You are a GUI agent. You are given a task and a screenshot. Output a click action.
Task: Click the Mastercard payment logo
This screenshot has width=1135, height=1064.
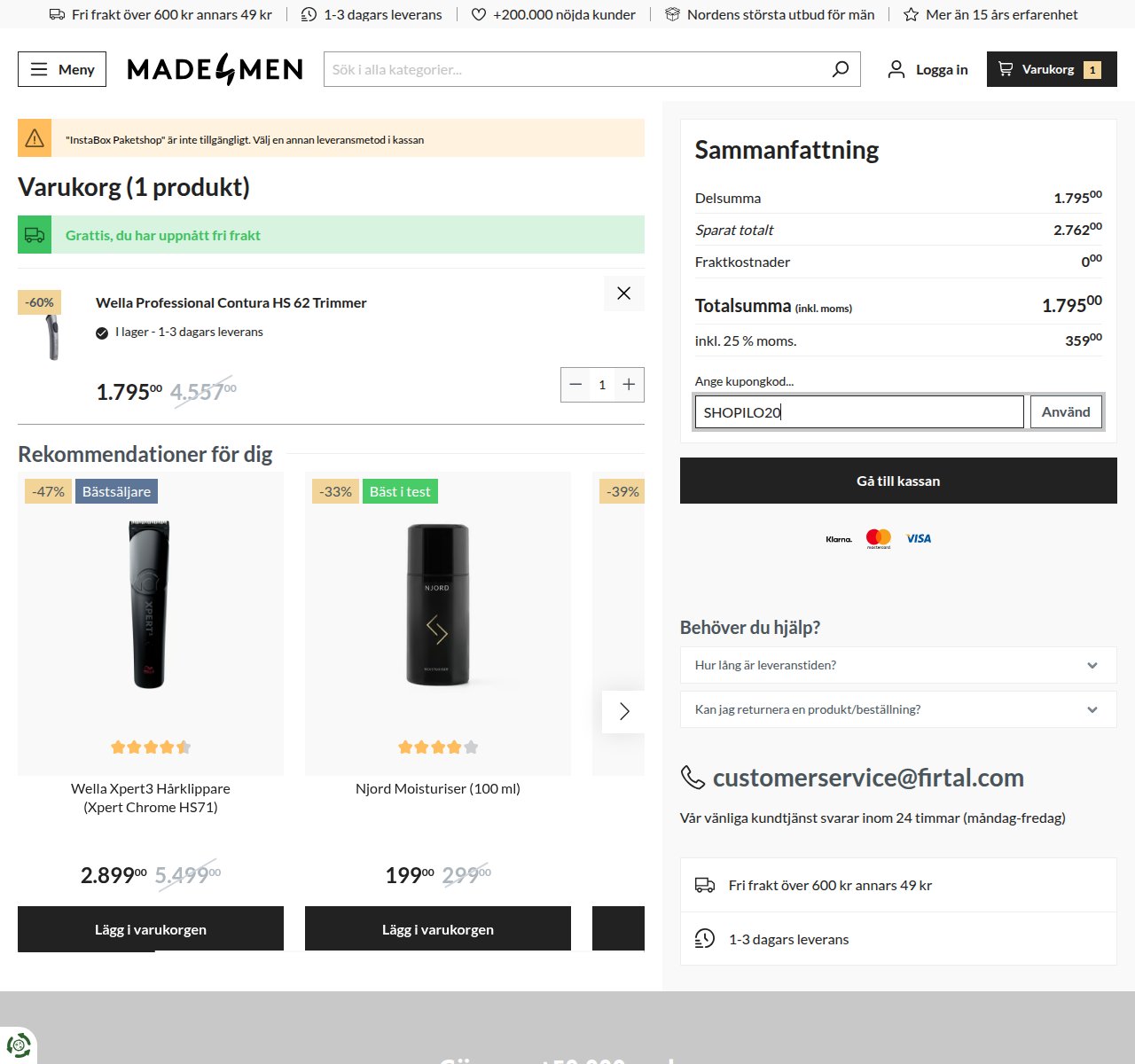(879, 538)
